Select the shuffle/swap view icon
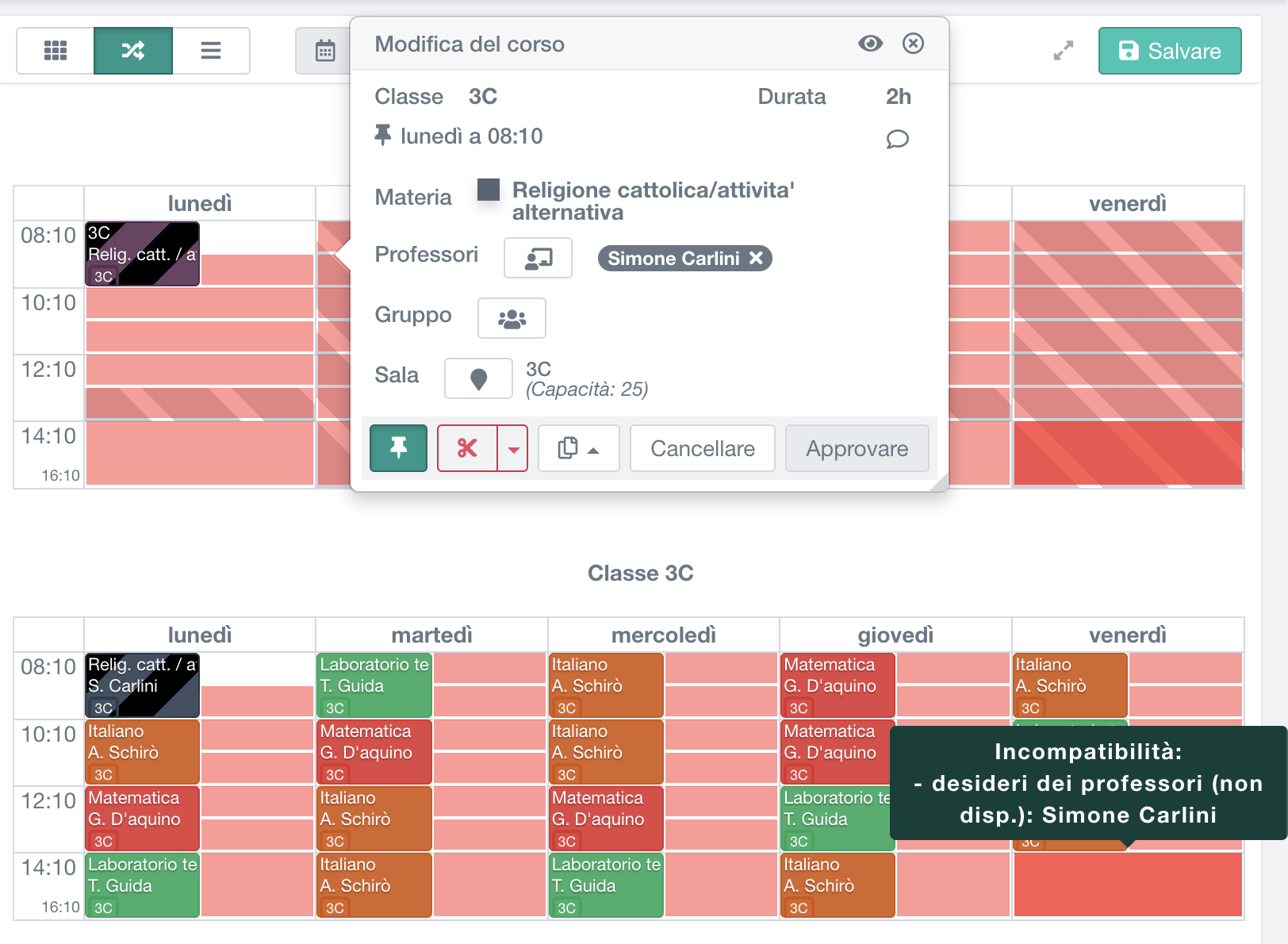Viewport: 1288px width, 944px height. 132,50
